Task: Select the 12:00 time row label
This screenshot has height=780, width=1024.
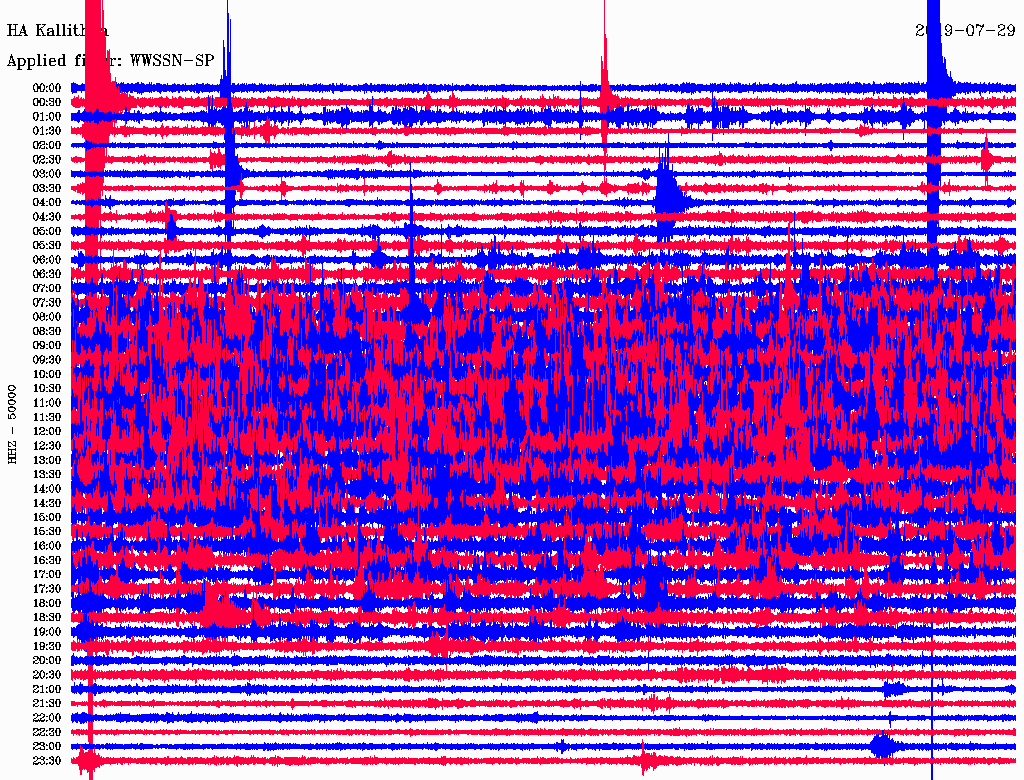Action: point(47,431)
